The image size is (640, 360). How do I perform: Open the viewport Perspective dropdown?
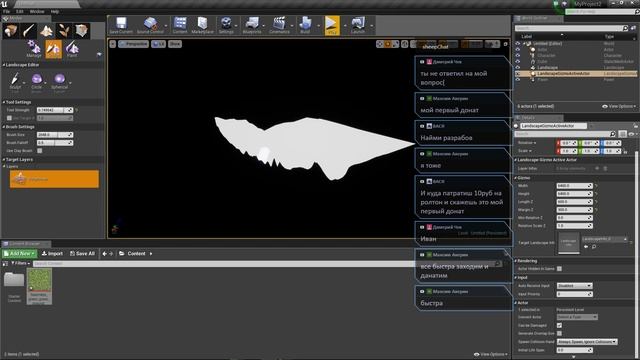coord(133,44)
